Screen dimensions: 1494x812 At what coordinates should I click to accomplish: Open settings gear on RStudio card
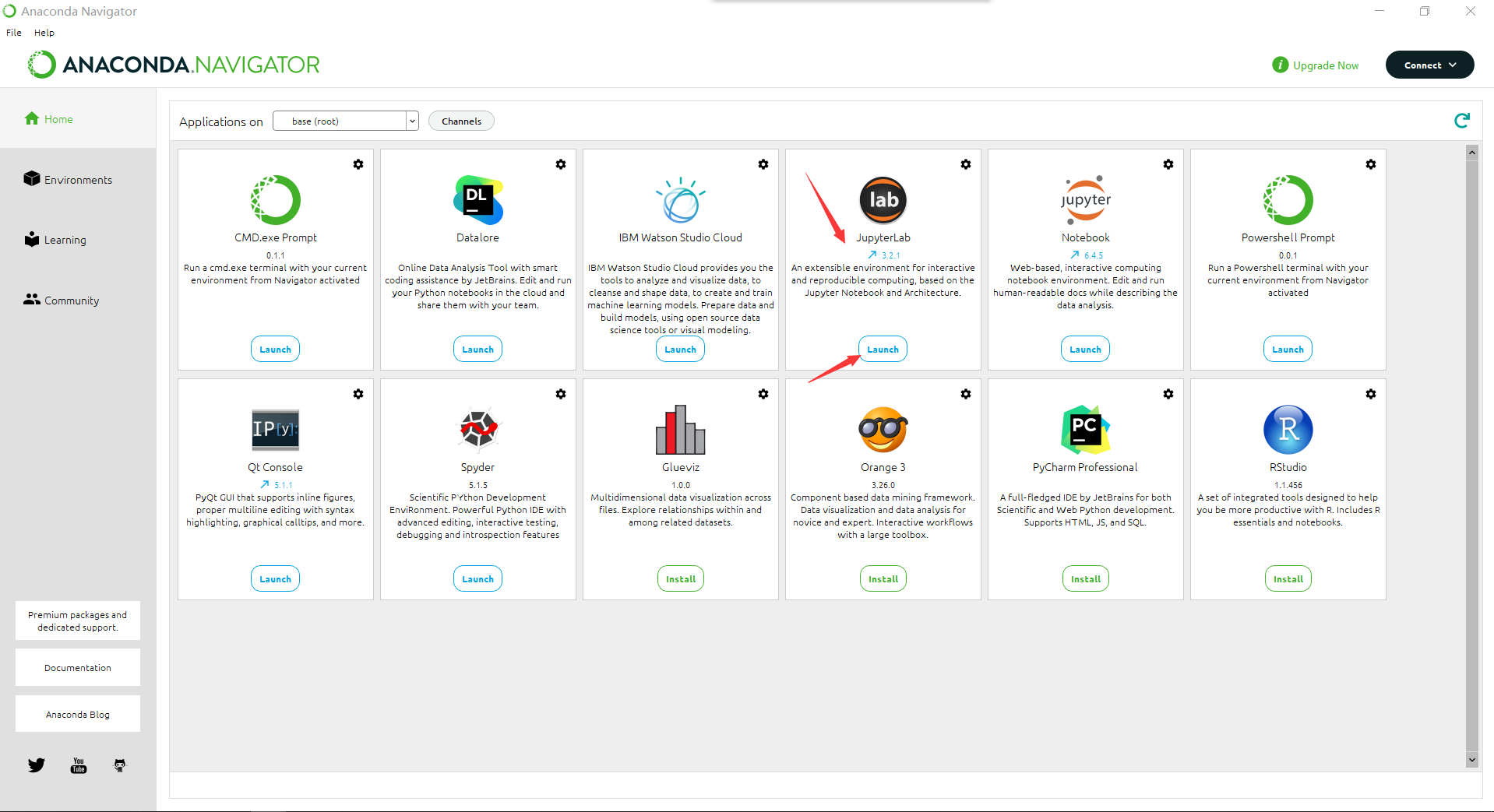click(1371, 394)
